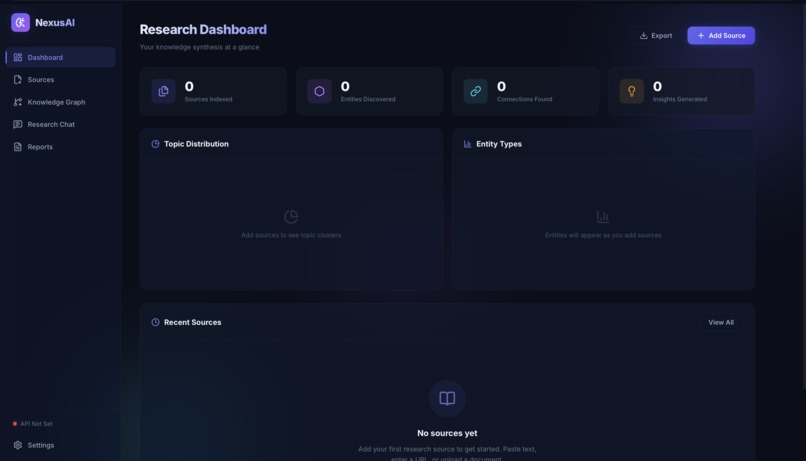Click 'Add sources to see topic clusters' text
The image size is (806, 461).
pos(291,235)
